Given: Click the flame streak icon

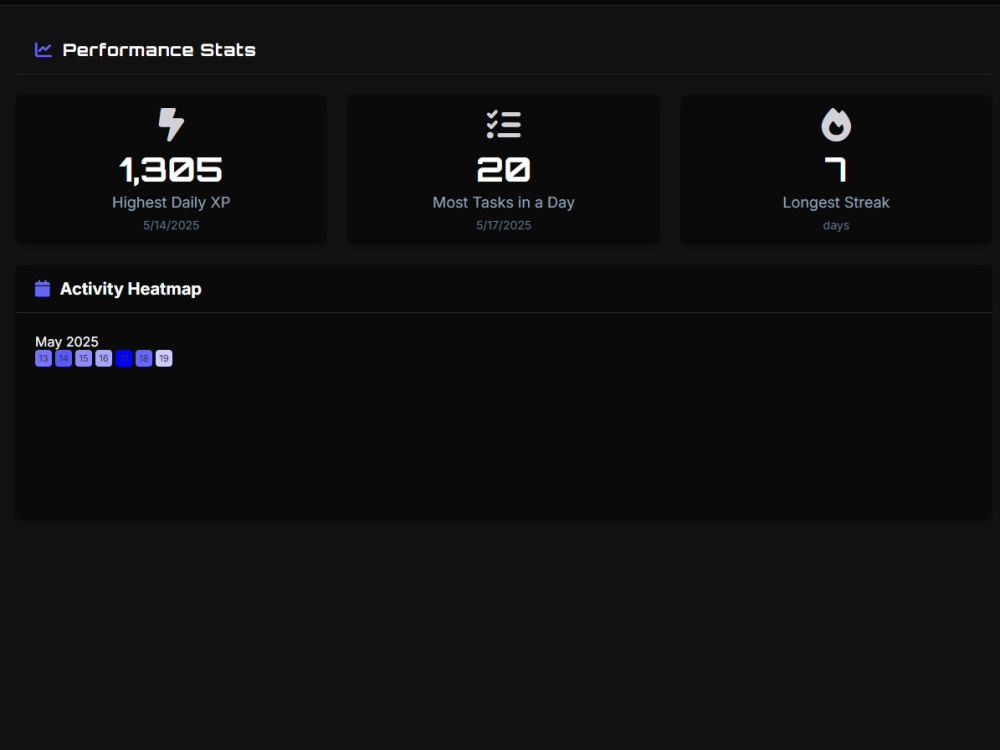Looking at the screenshot, I should [835, 124].
